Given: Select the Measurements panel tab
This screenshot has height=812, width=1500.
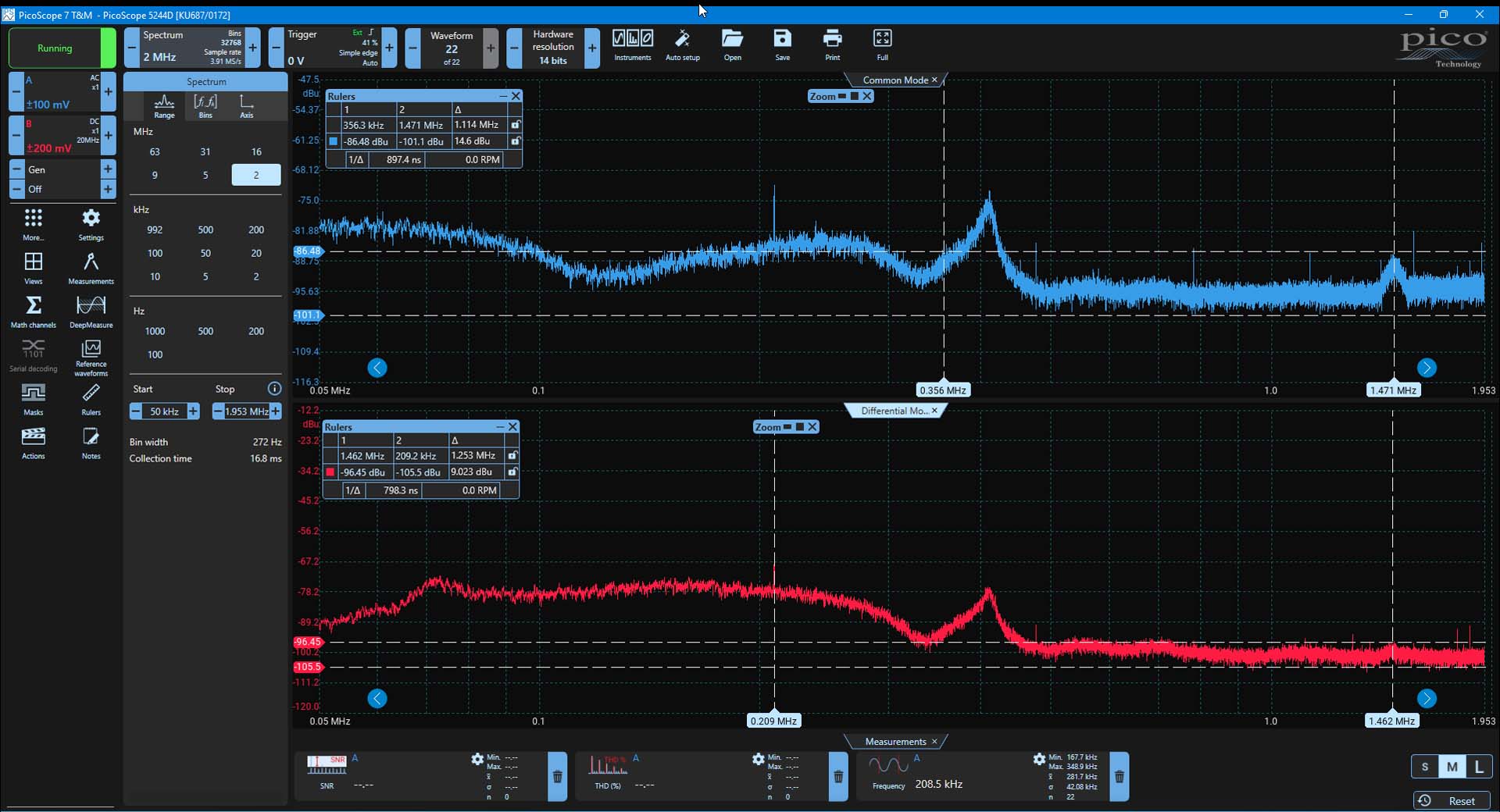Looking at the screenshot, I should pos(895,742).
